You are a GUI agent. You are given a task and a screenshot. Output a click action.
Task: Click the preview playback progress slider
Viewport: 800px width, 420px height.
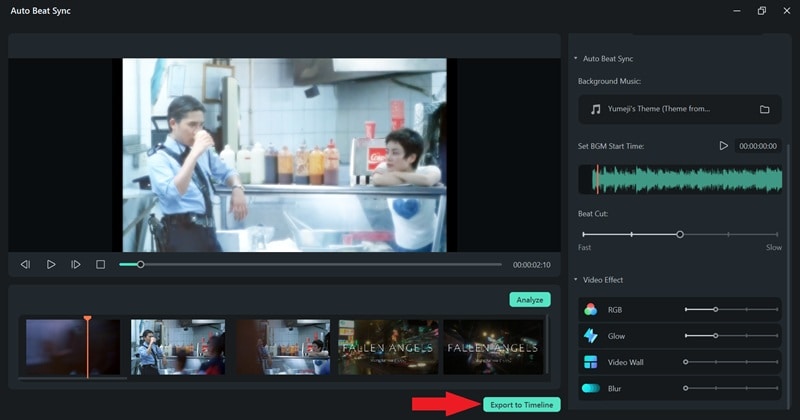point(310,264)
